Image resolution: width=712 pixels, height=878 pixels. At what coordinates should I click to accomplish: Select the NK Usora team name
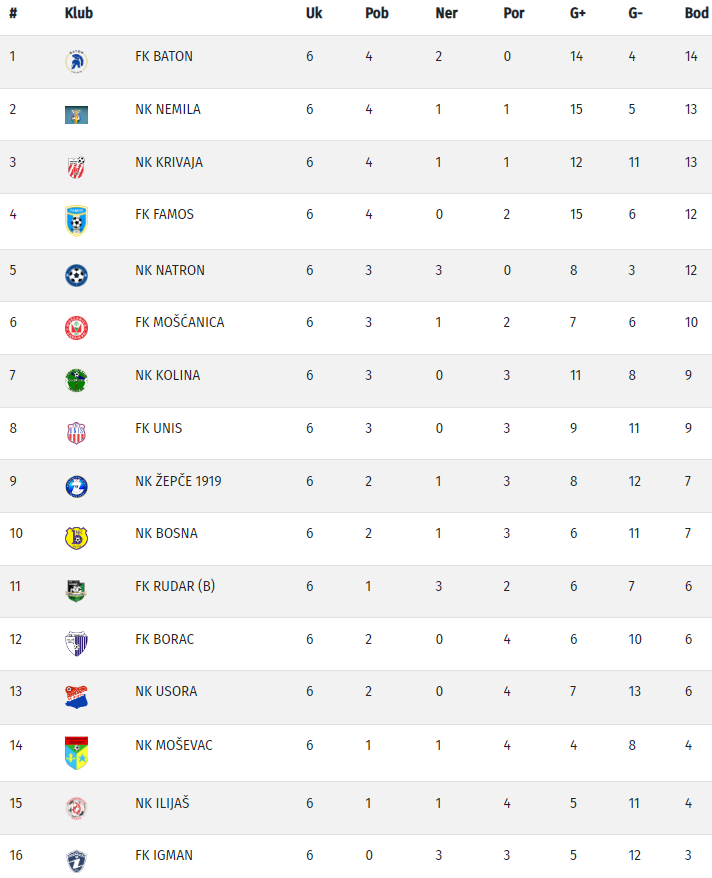166,691
